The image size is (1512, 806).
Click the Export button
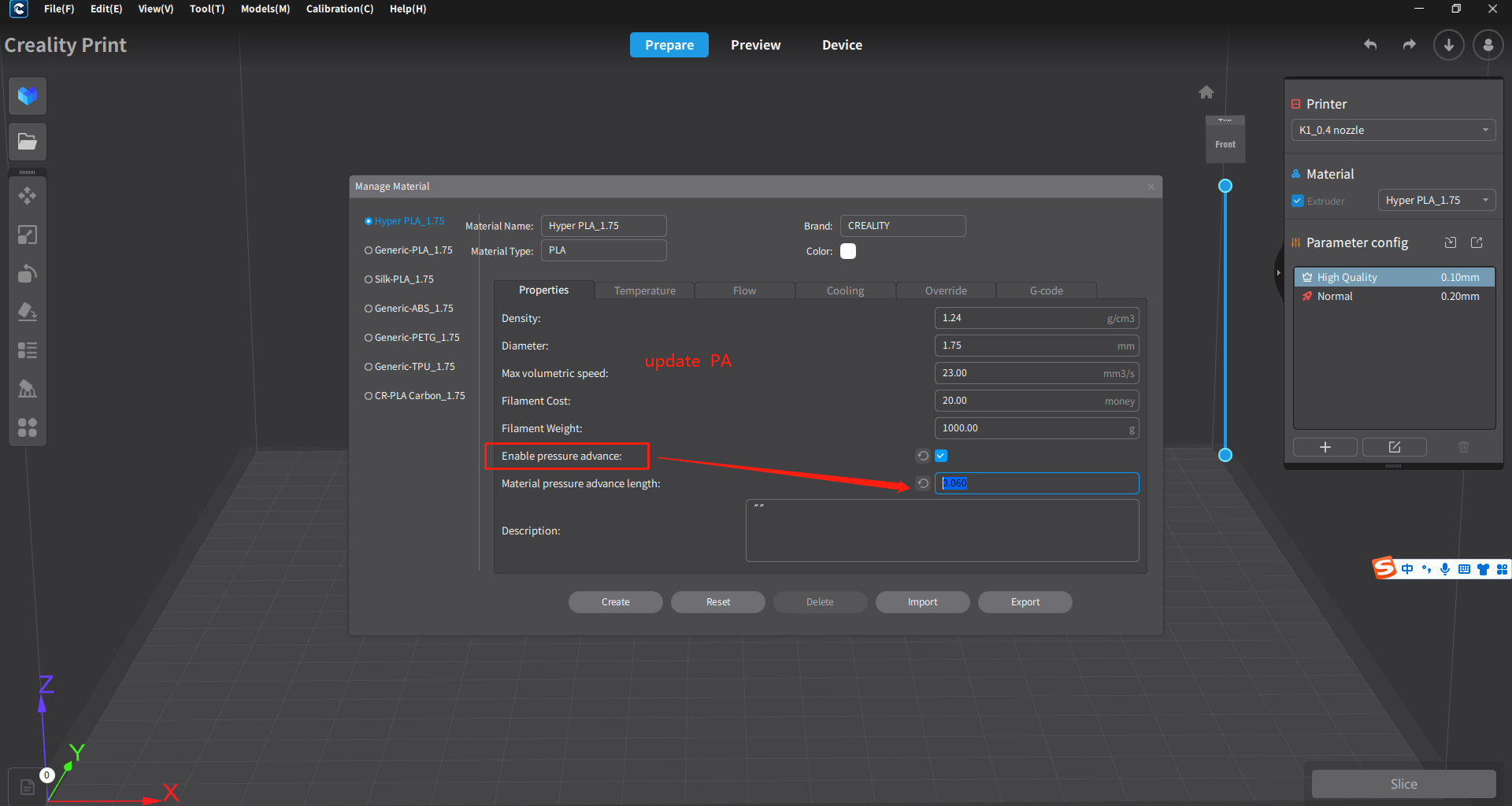coord(1025,602)
